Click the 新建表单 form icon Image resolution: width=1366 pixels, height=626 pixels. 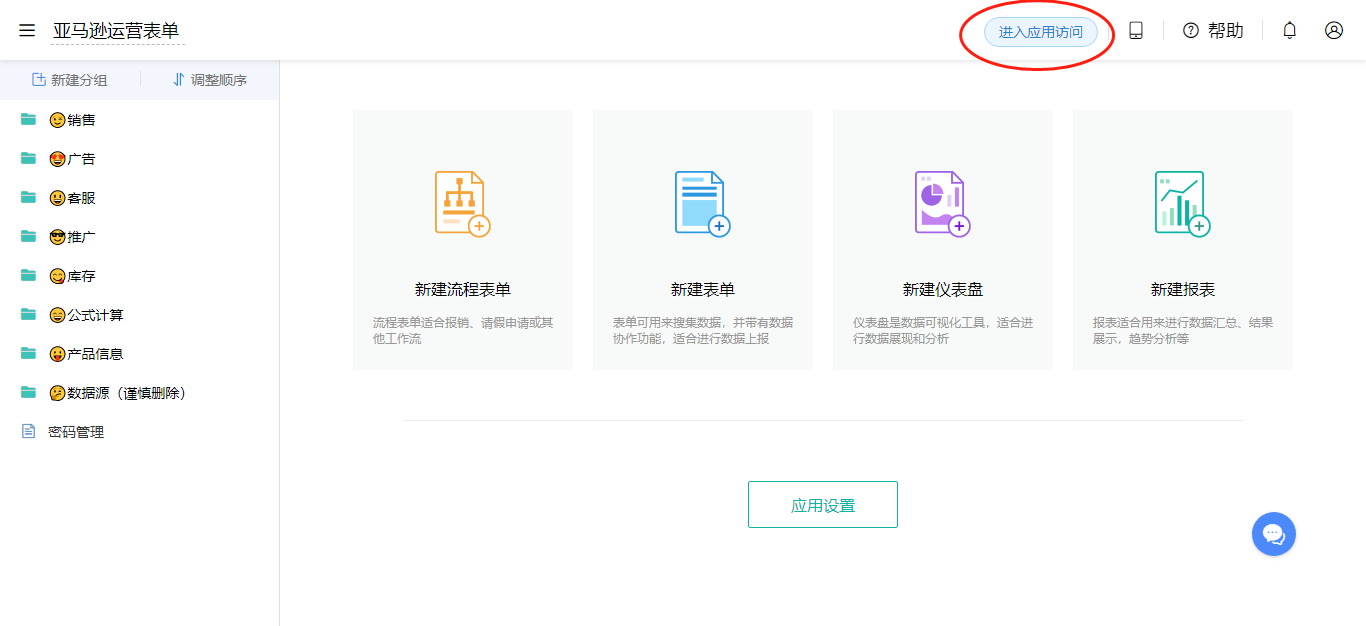click(703, 204)
